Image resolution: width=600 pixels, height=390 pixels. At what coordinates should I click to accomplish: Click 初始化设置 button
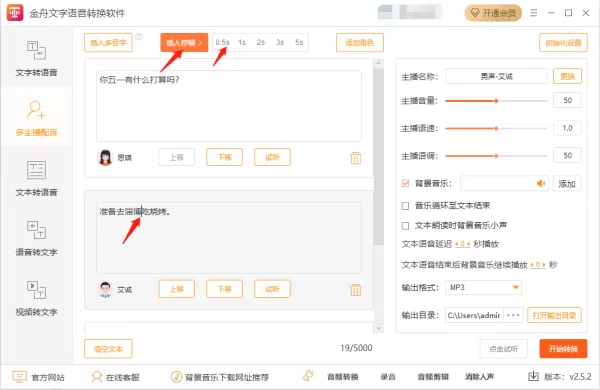pyautogui.click(x=563, y=42)
